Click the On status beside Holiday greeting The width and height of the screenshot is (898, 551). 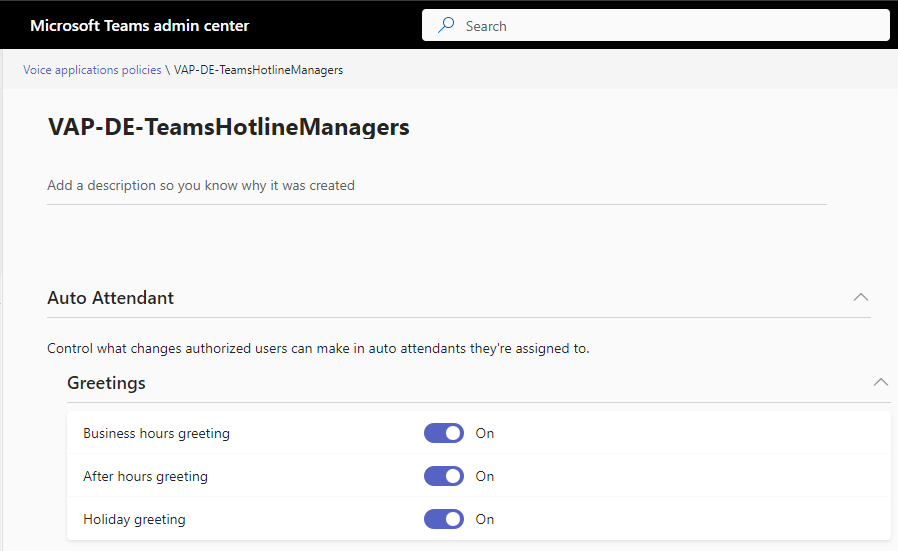[485, 519]
